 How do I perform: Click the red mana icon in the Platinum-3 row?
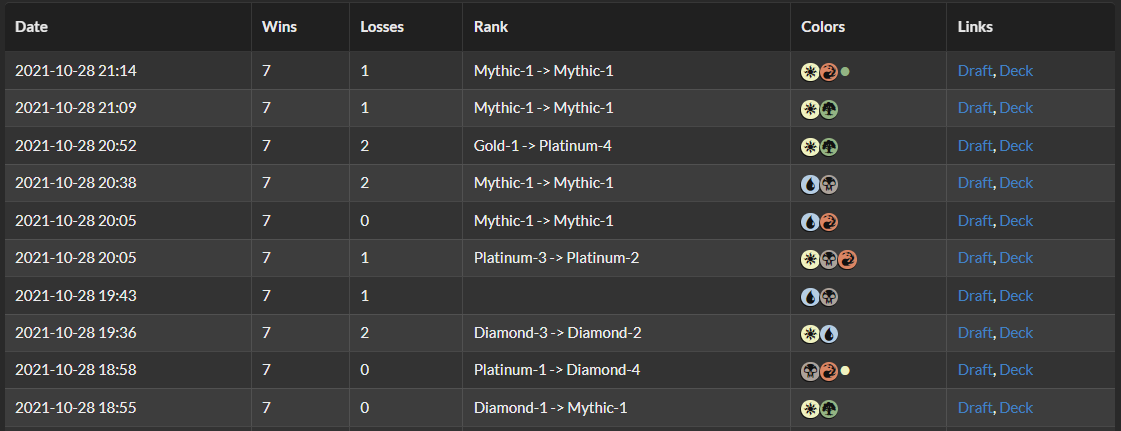pyautogui.click(x=848, y=259)
